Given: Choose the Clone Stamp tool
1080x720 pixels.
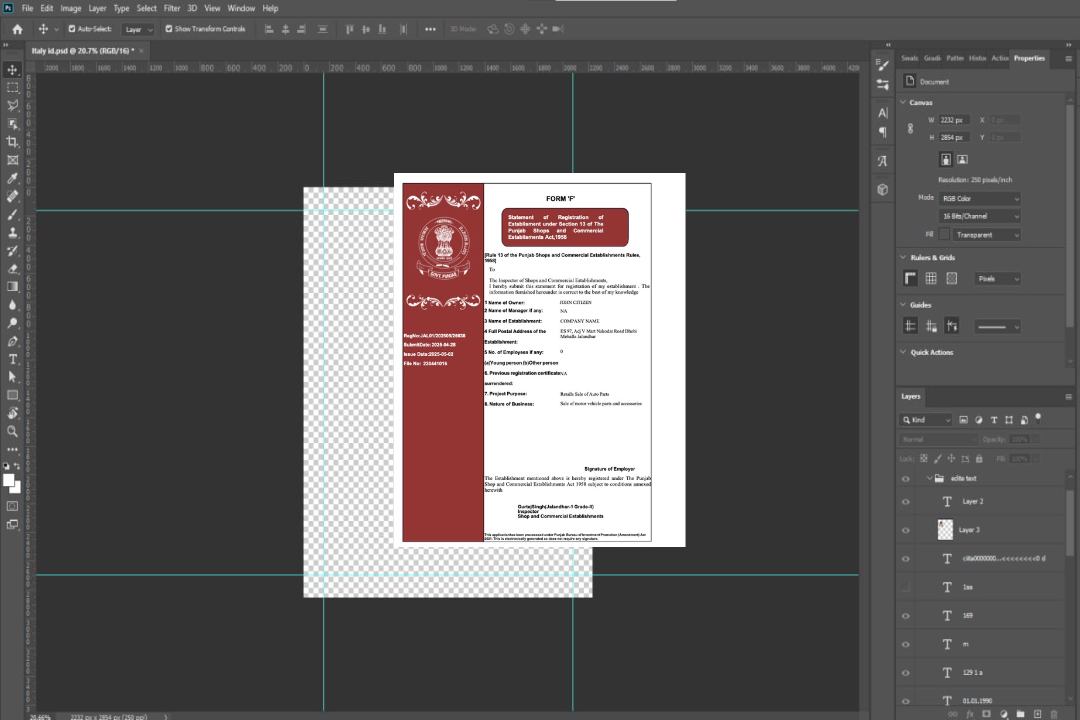Looking at the screenshot, I should [x=12, y=233].
